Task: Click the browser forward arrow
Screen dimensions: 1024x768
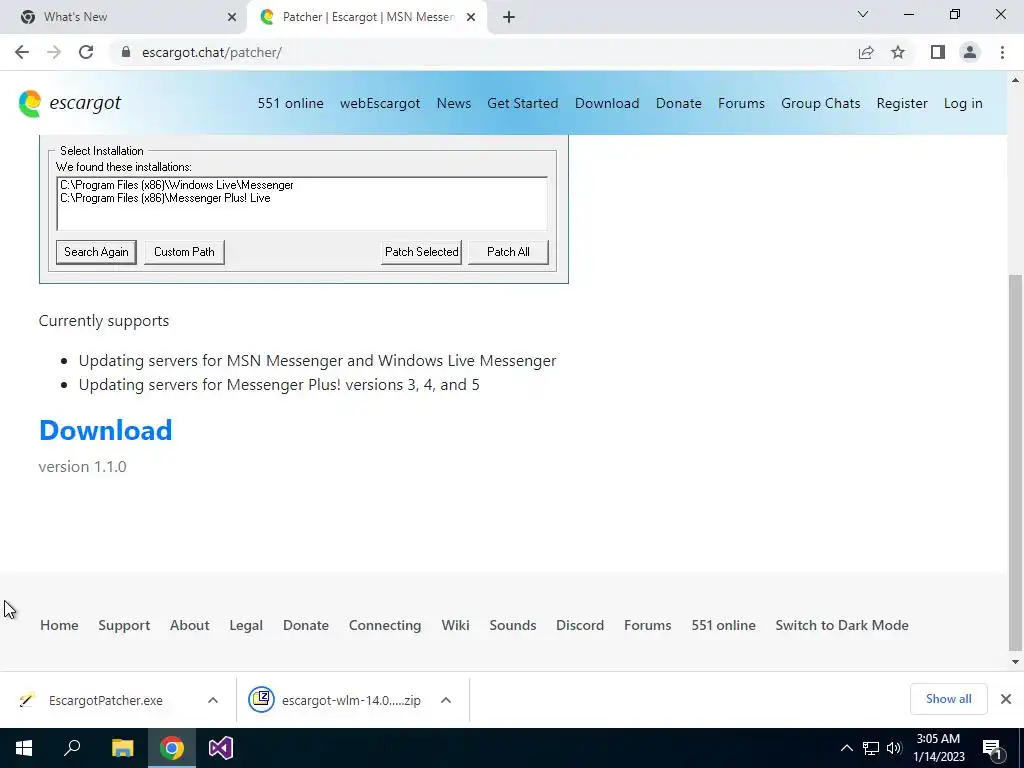Action: 54,52
